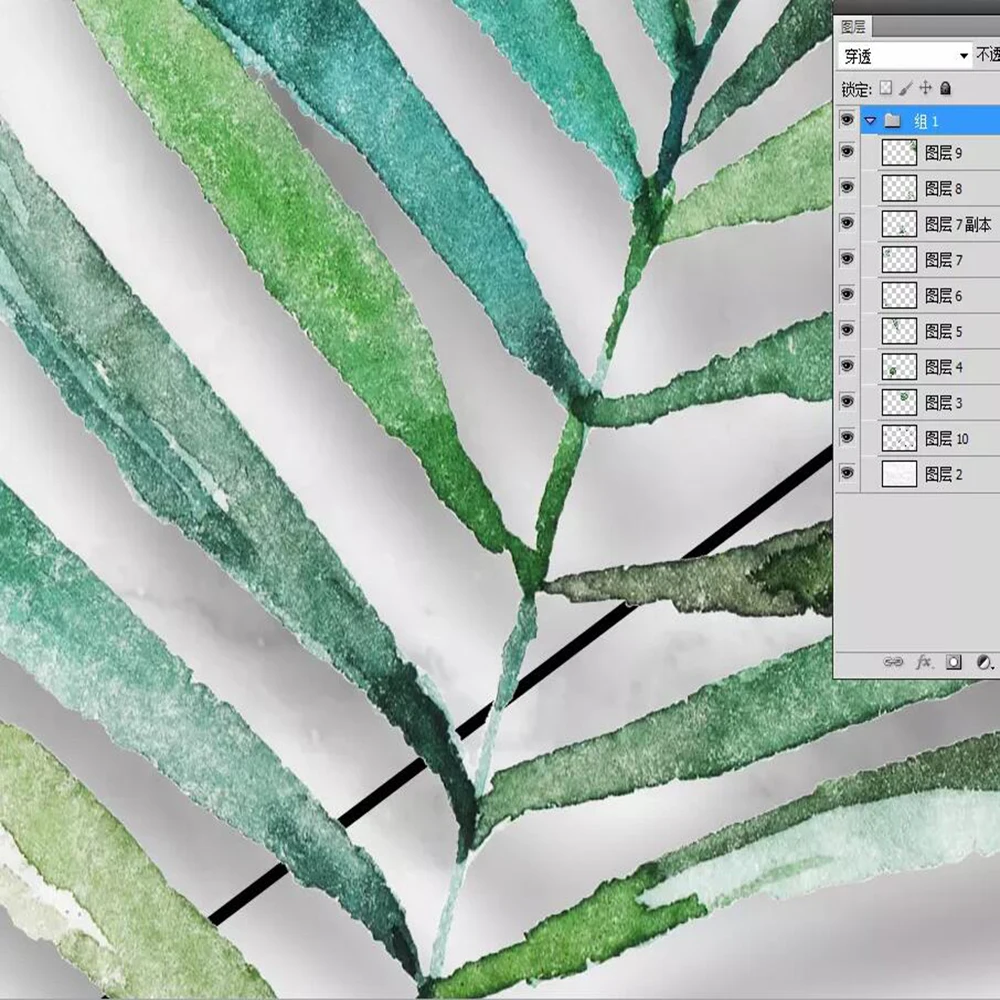Select the 图层 9 thumbnail
Image resolution: width=1000 pixels, height=1000 pixels.
pyautogui.click(x=899, y=152)
